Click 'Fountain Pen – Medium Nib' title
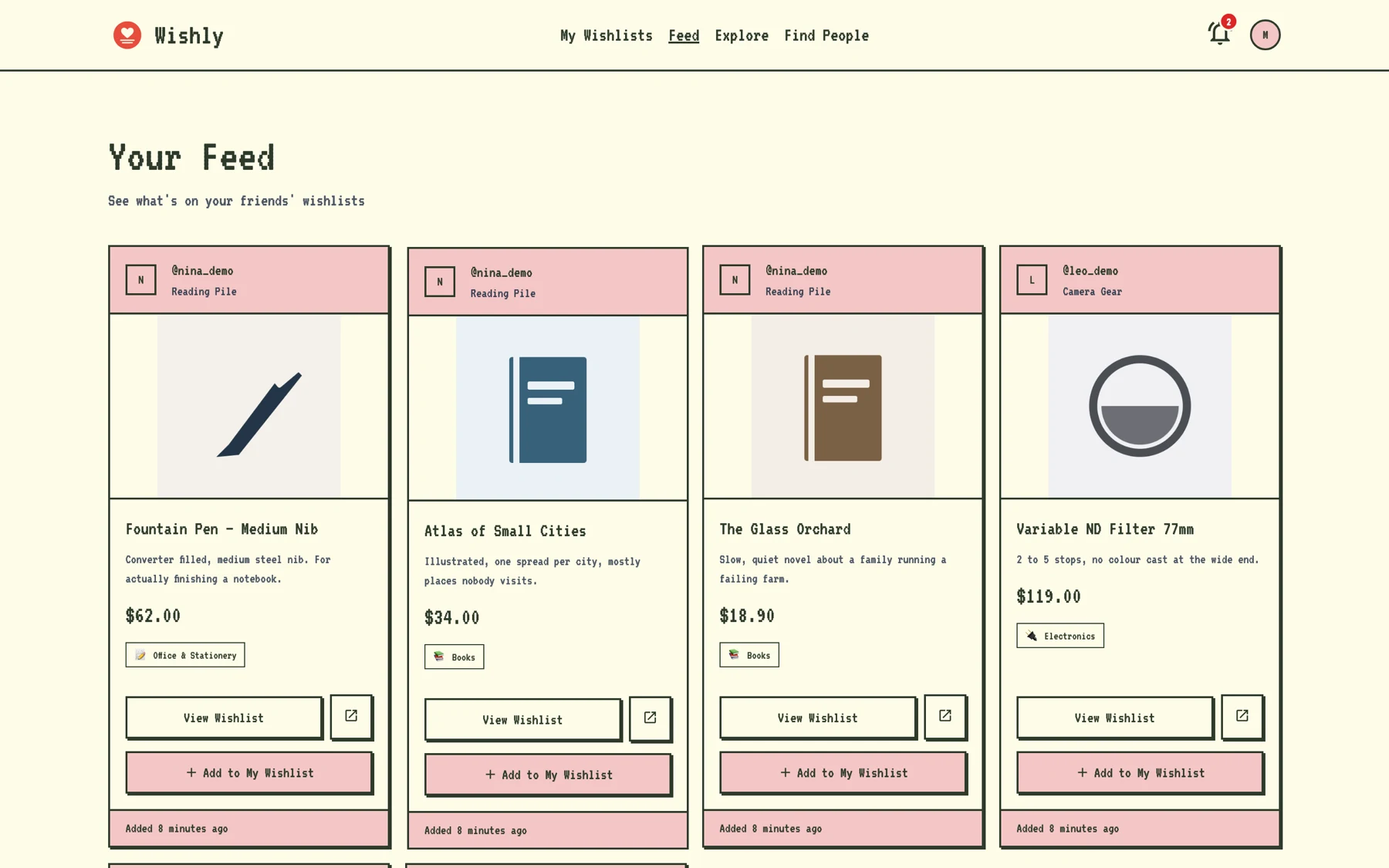 point(221,529)
